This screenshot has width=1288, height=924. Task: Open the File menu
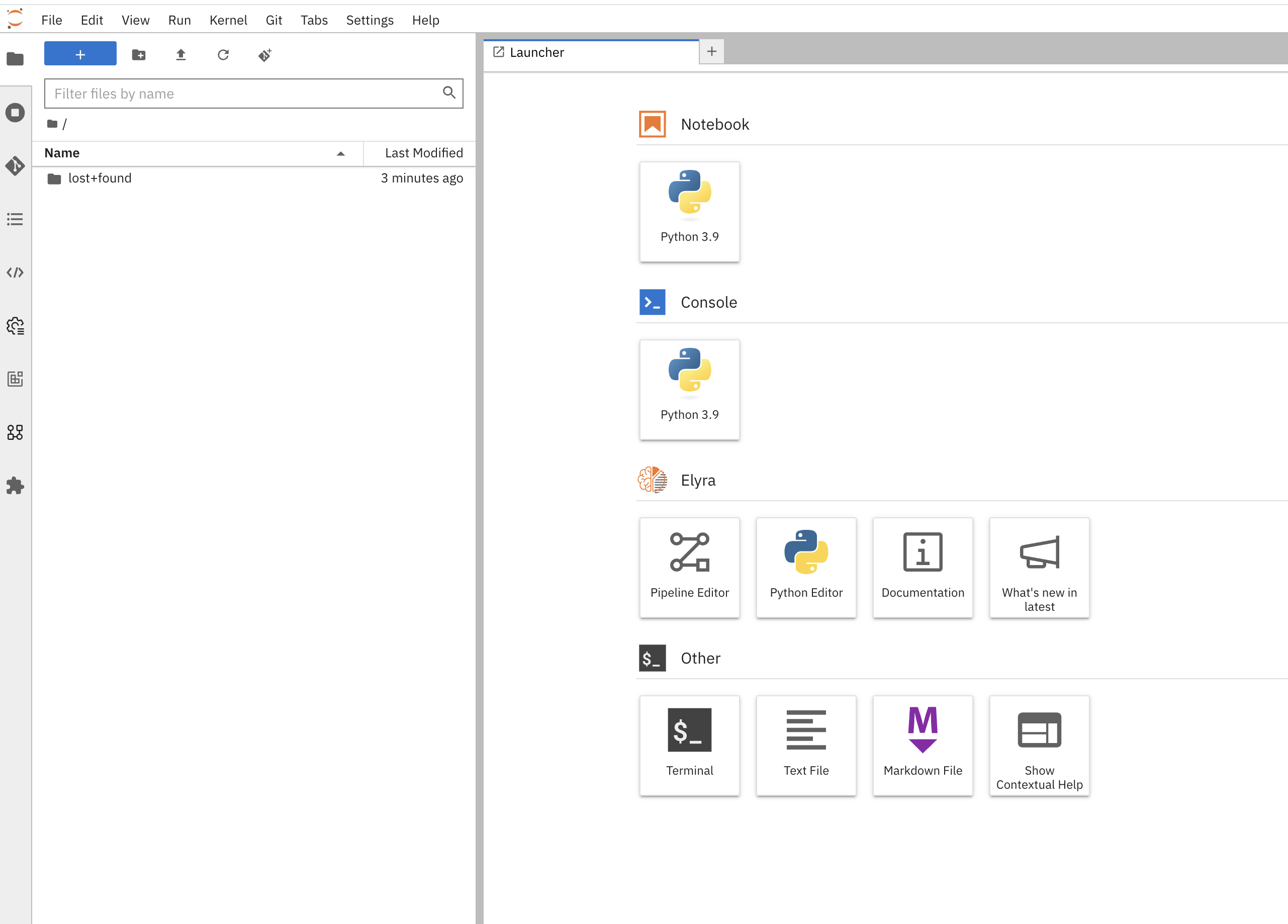(52, 19)
